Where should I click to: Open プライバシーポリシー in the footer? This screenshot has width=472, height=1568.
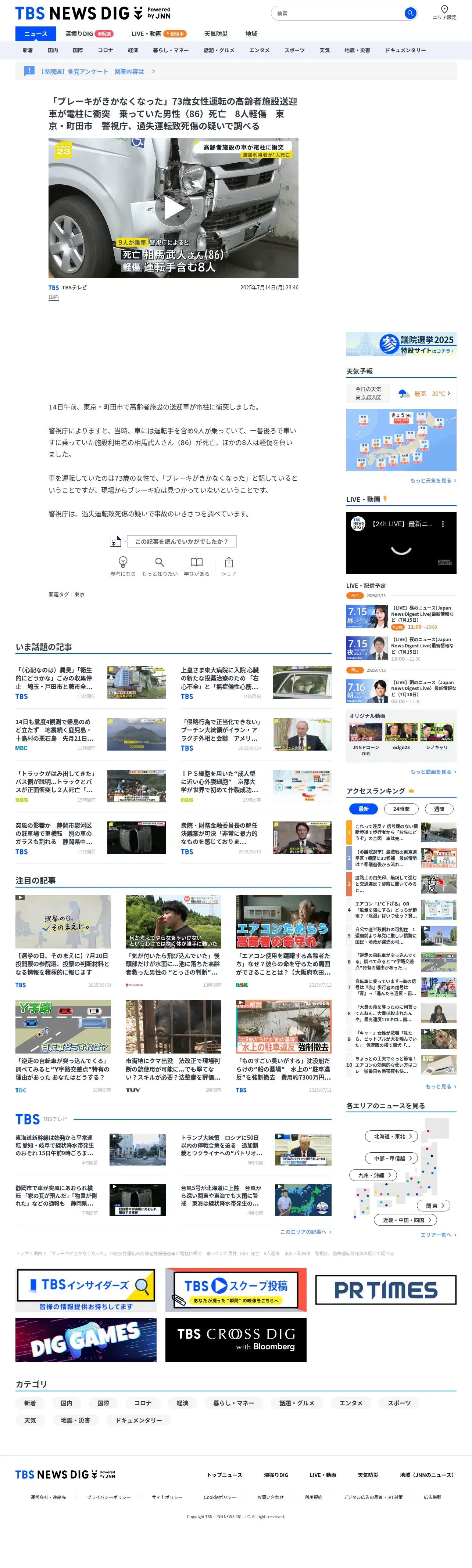coord(108,1497)
